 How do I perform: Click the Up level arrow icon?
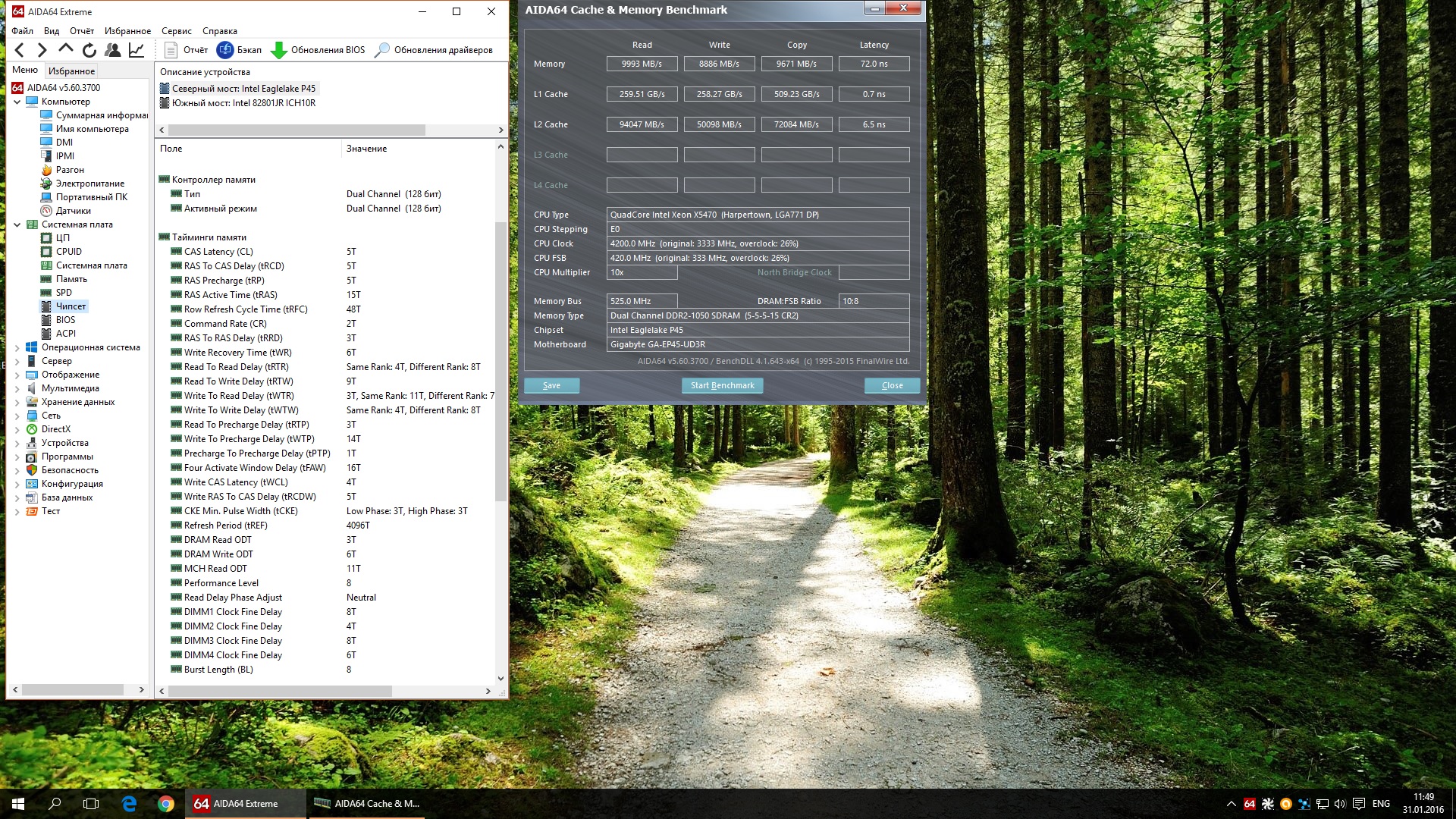[66, 49]
